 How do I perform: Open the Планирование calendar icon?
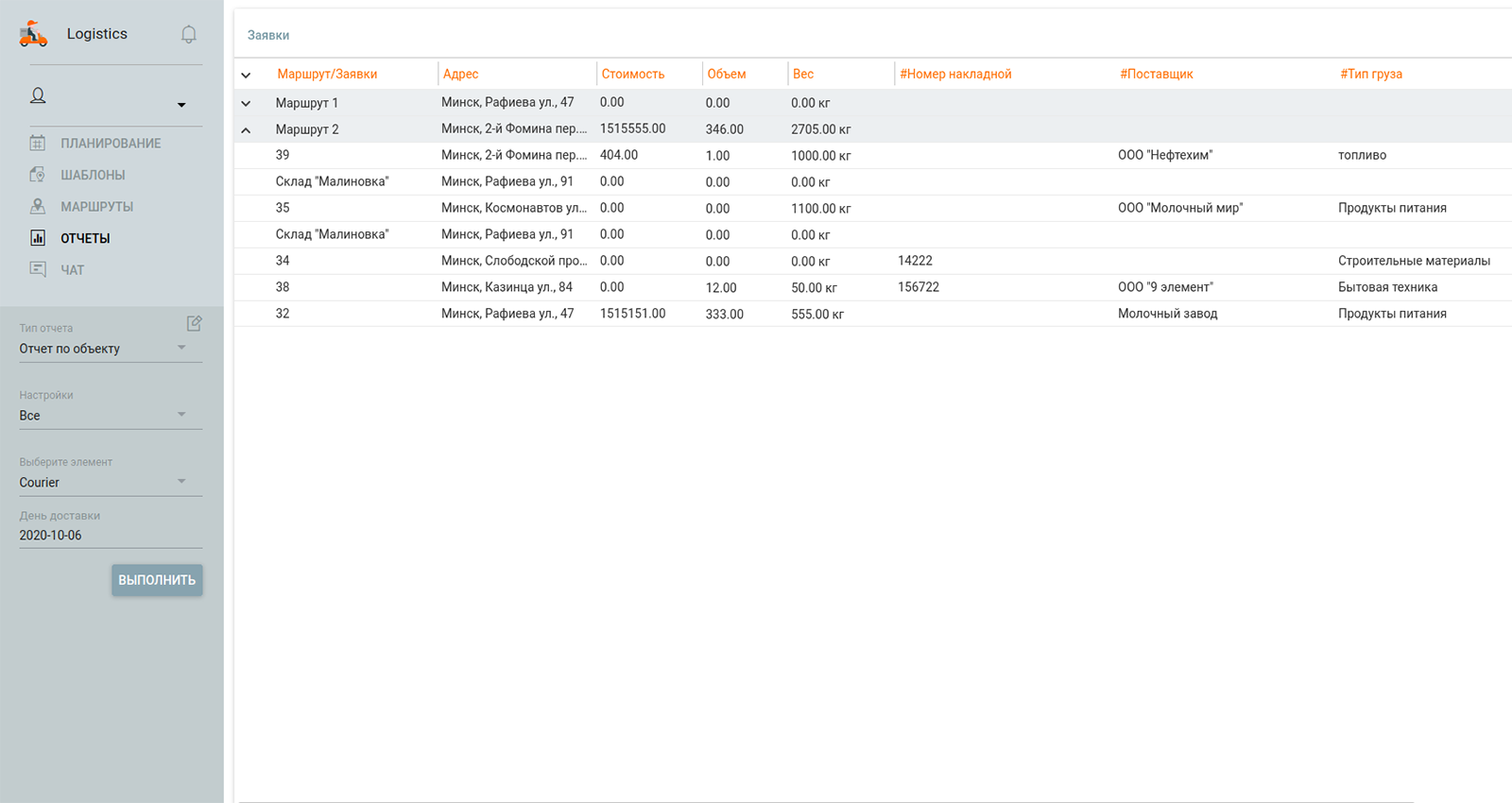click(x=38, y=144)
